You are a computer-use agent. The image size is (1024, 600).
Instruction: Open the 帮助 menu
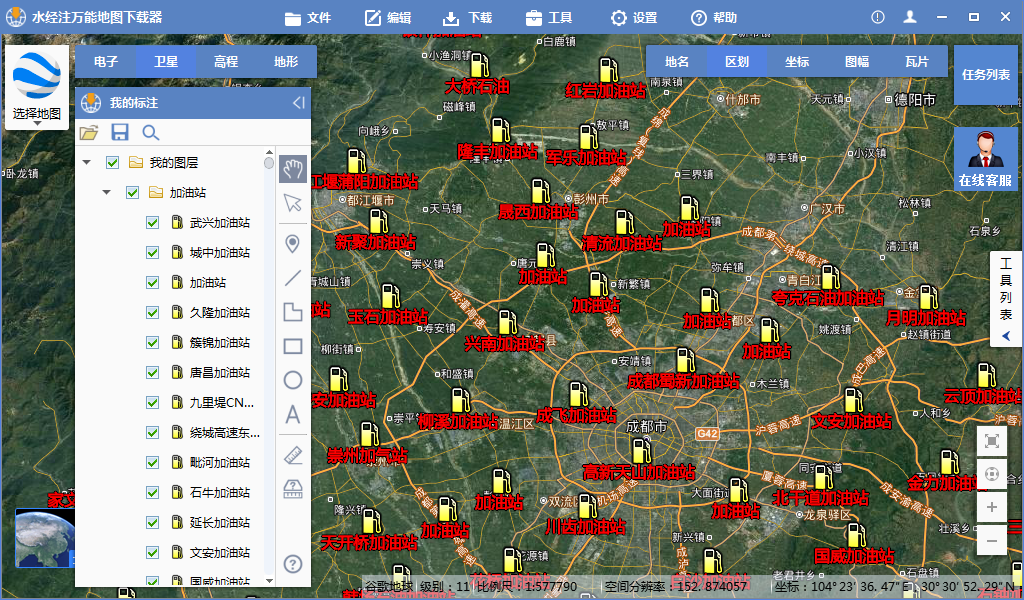click(714, 18)
